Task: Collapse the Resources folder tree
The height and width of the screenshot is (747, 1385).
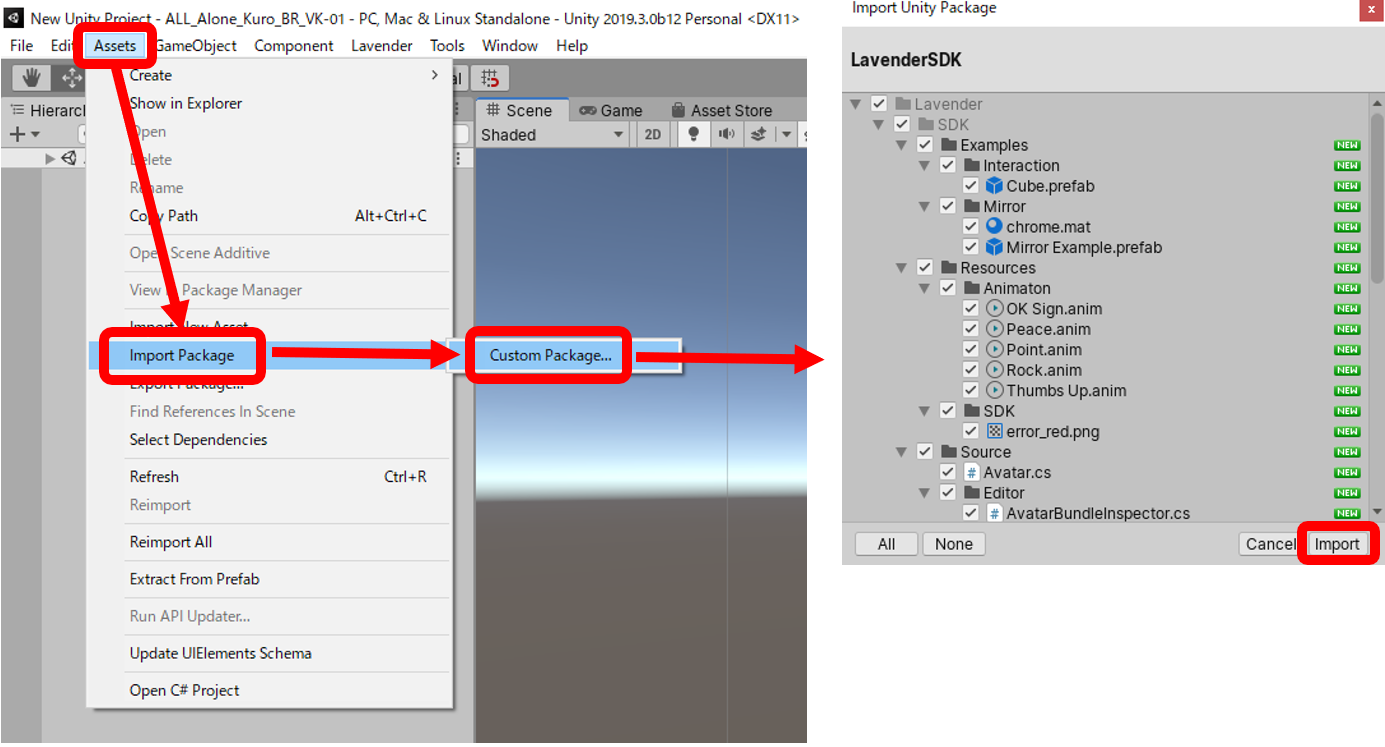Action: click(x=902, y=268)
